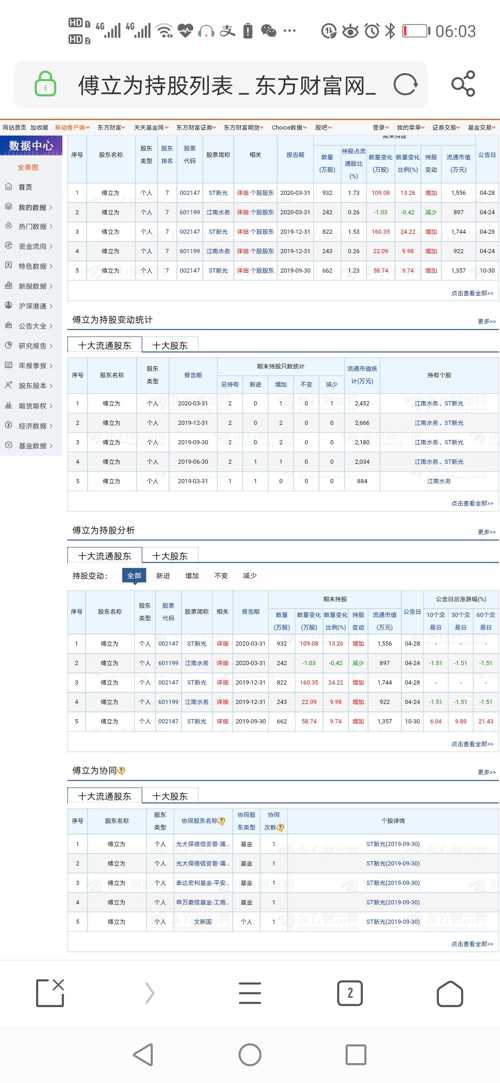Select the 增加 filter in 持股变动
This screenshot has height=1083, width=500.
tap(192, 575)
